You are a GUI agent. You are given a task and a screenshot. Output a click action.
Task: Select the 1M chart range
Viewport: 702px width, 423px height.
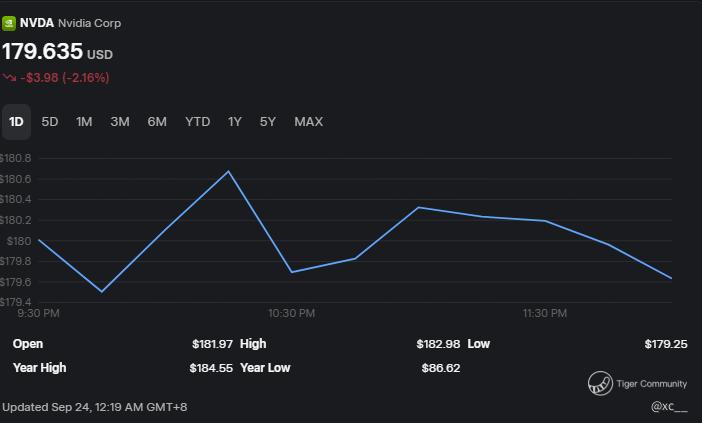(84, 122)
